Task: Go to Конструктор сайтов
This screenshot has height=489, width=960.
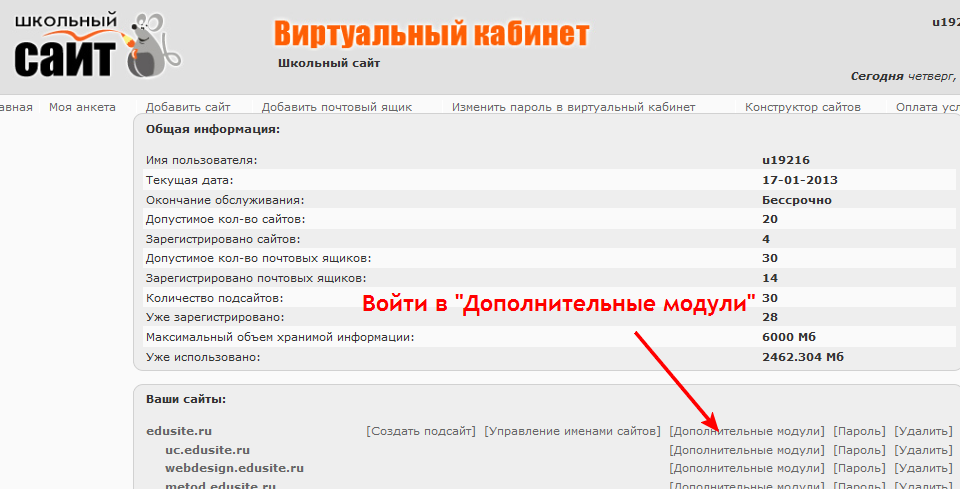Action: [x=803, y=107]
